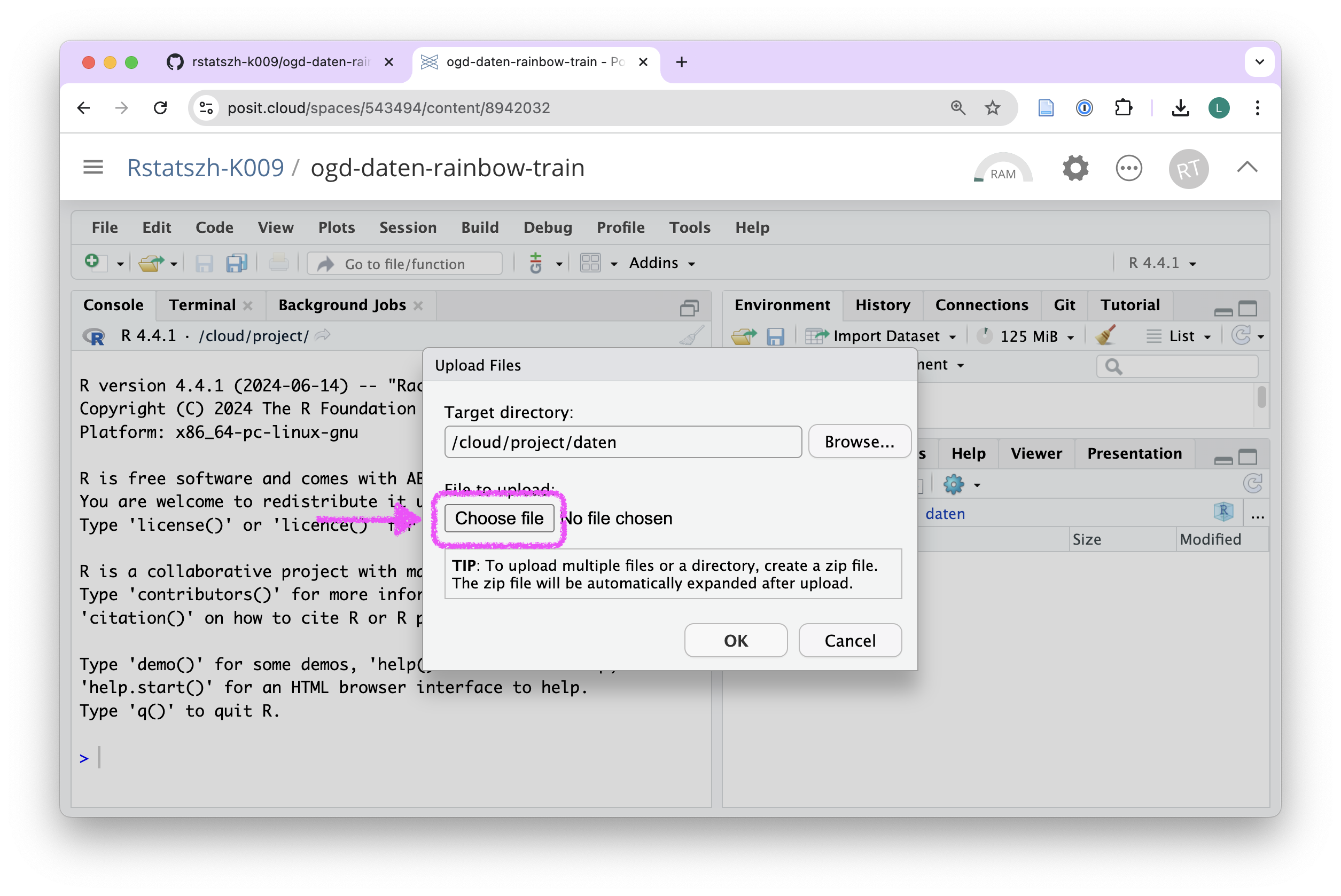Open the New File dropdown arrow
The image size is (1341, 896).
[120, 264]
